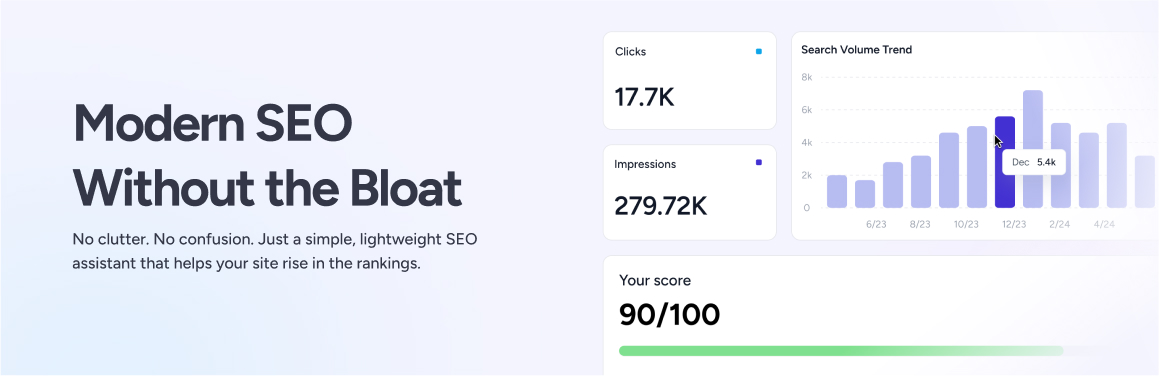Image resolution: width=1159 pixels, height=376 pixels.
Task: Click the 4/24 axis label
Action: (x=1104, y=224)
